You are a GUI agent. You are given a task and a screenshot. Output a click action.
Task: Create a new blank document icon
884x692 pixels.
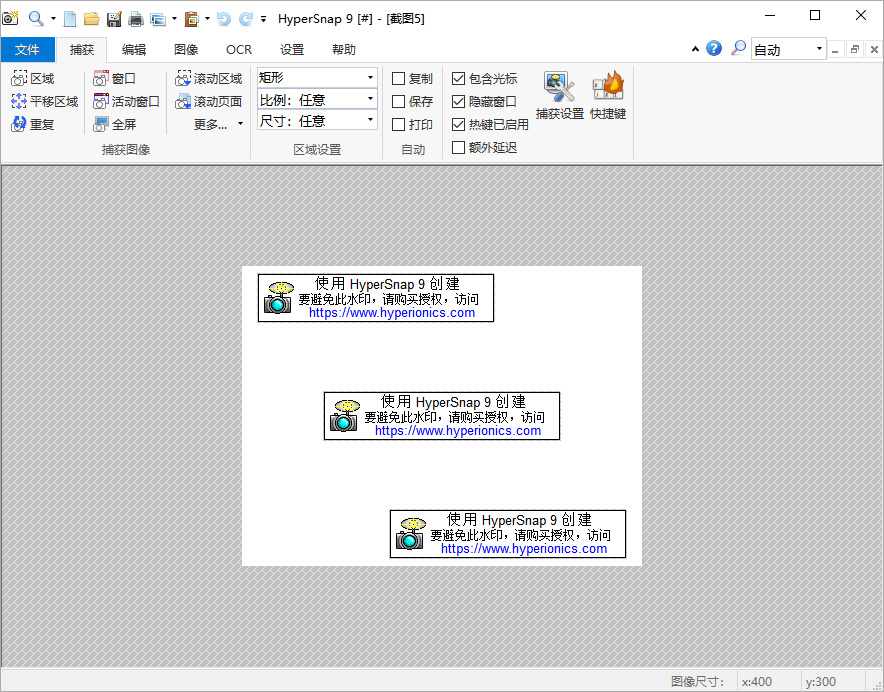[x=70, y=19]
